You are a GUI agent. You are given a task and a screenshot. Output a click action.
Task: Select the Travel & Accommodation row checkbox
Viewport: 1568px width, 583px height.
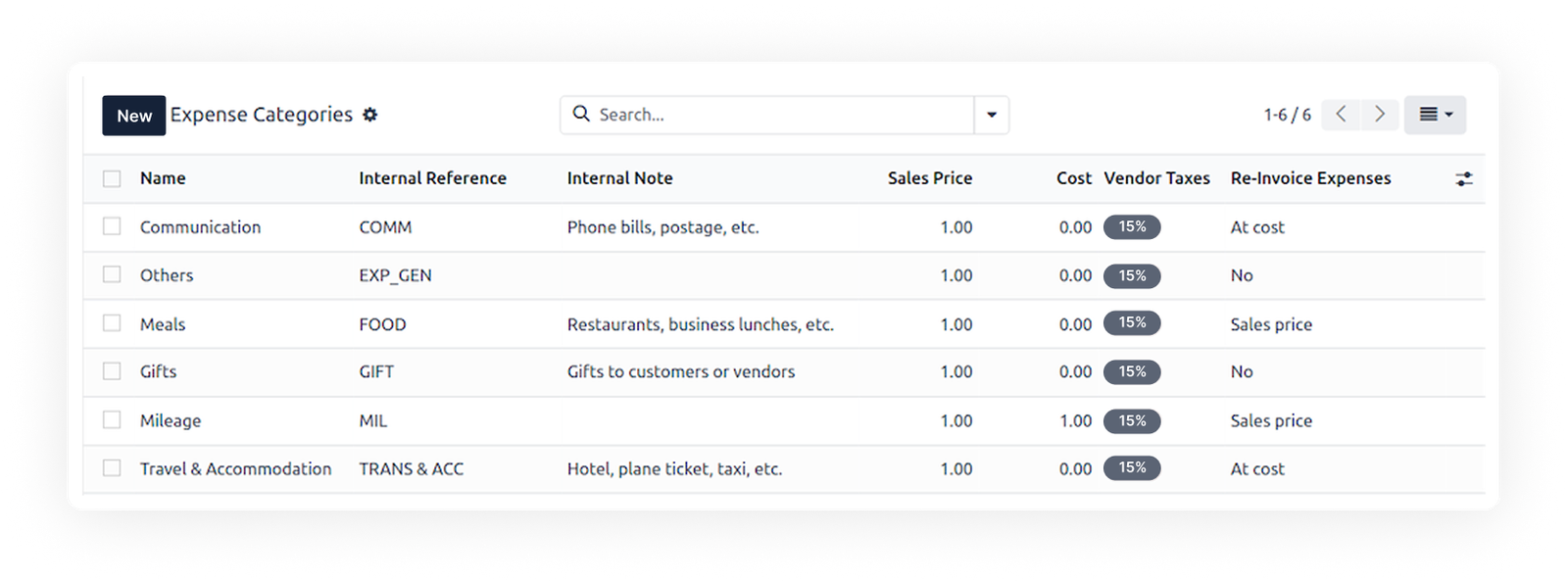[x=112, y=468]
